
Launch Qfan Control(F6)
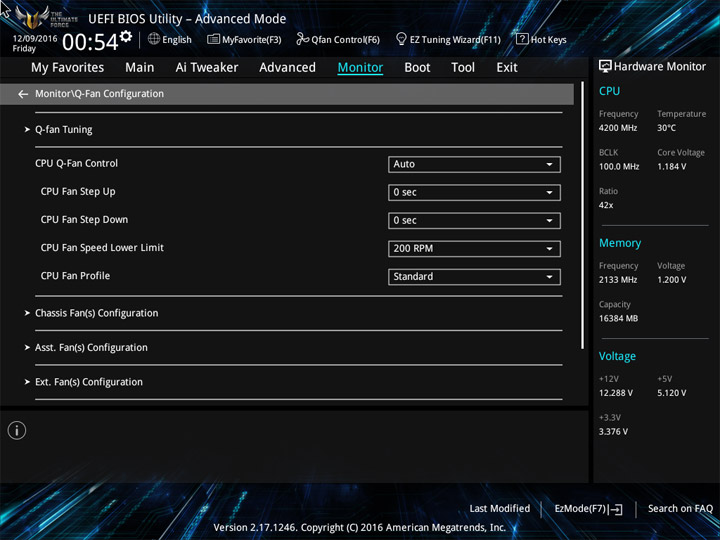point(338,39)
